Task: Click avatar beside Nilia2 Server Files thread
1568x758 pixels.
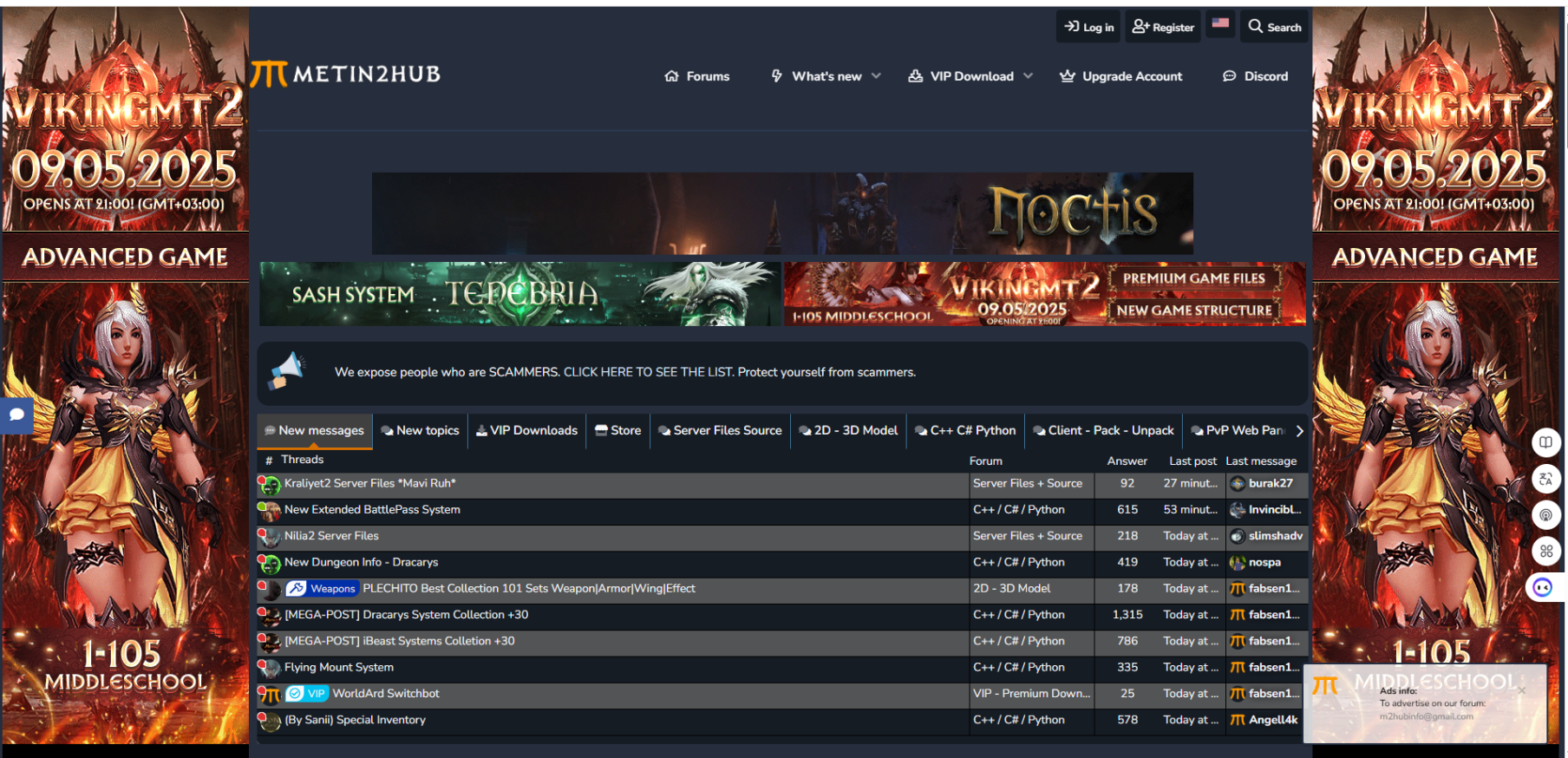Action: (x=271, y=537)
